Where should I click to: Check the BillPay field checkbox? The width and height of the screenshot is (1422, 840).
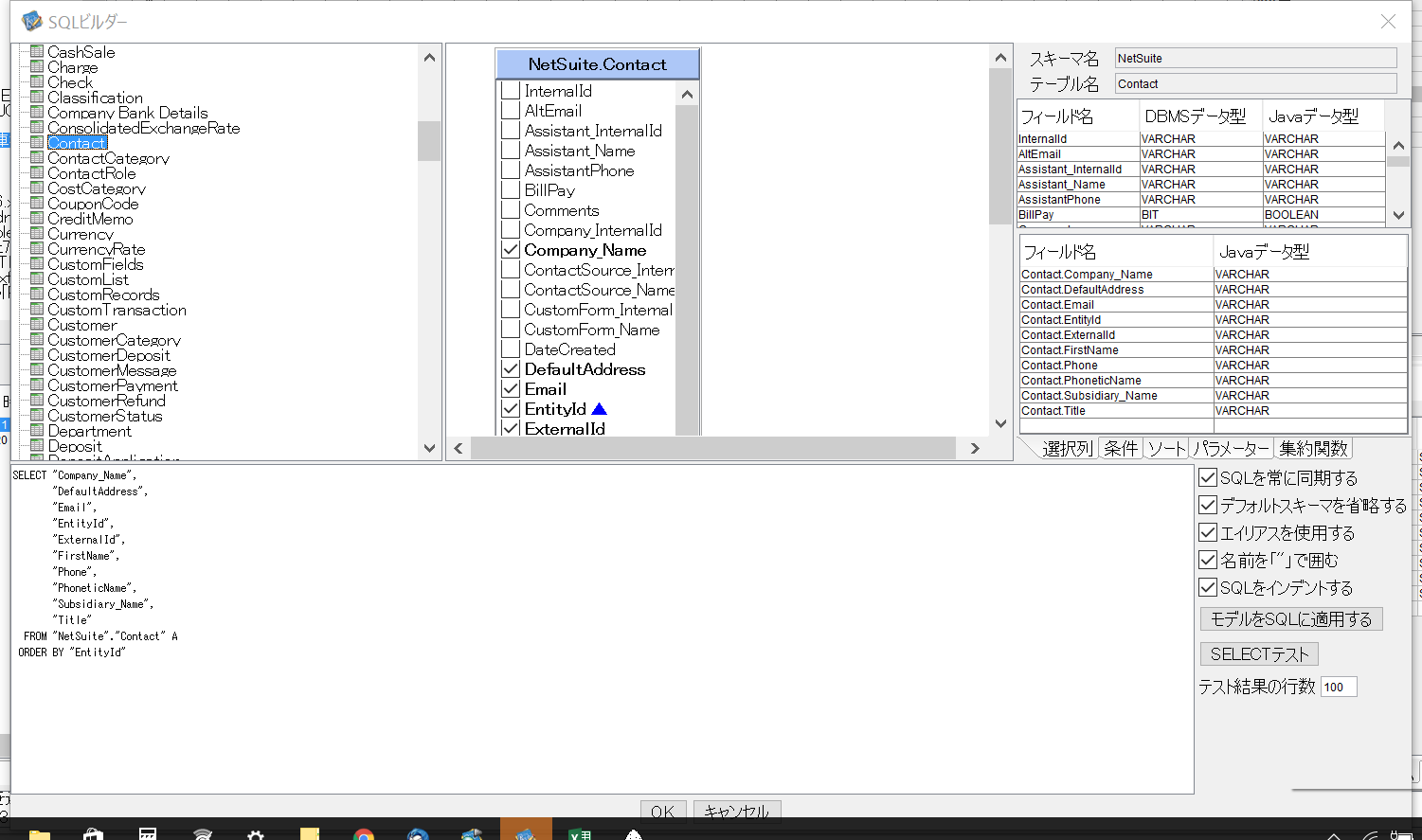pyautogui.click(x=511, y=190)
